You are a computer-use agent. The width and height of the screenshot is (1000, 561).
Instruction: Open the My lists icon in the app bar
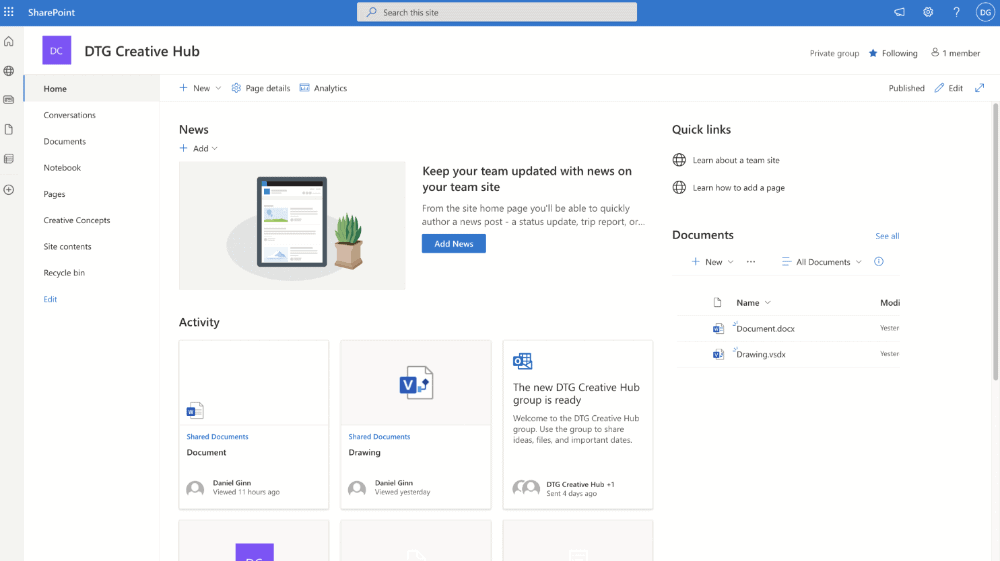click(9, 159)
